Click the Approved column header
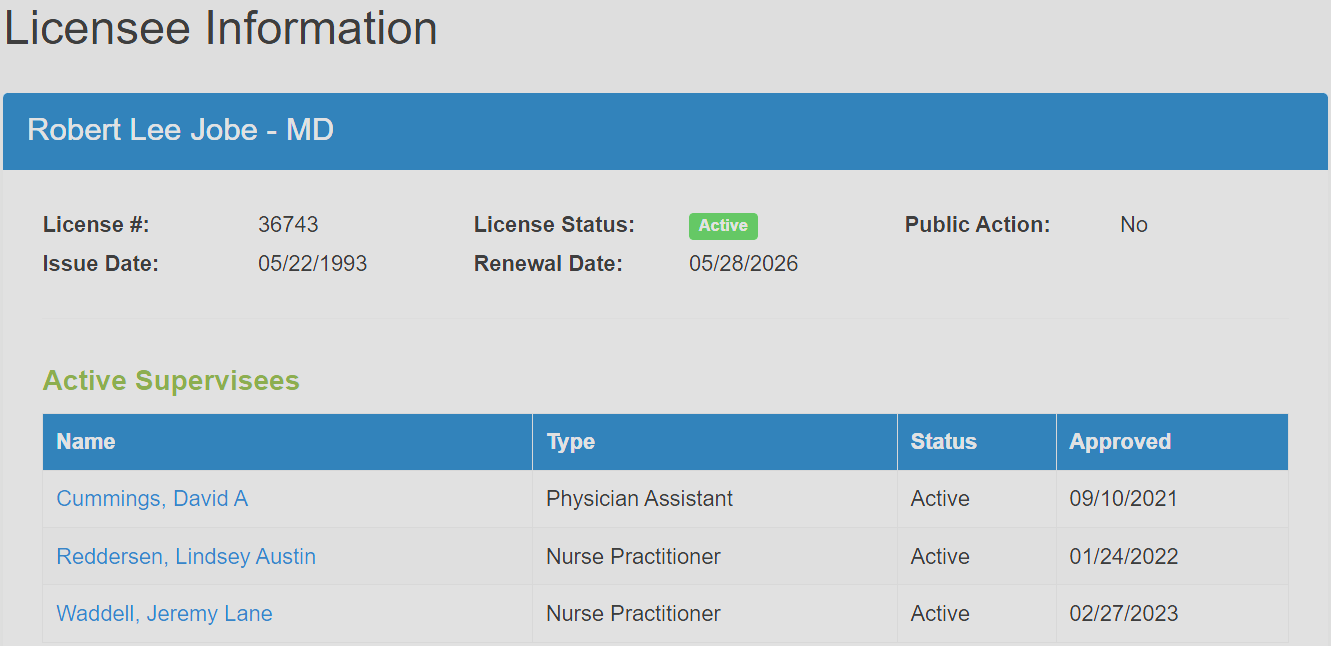1331x646 pixels. [1120, 442]
